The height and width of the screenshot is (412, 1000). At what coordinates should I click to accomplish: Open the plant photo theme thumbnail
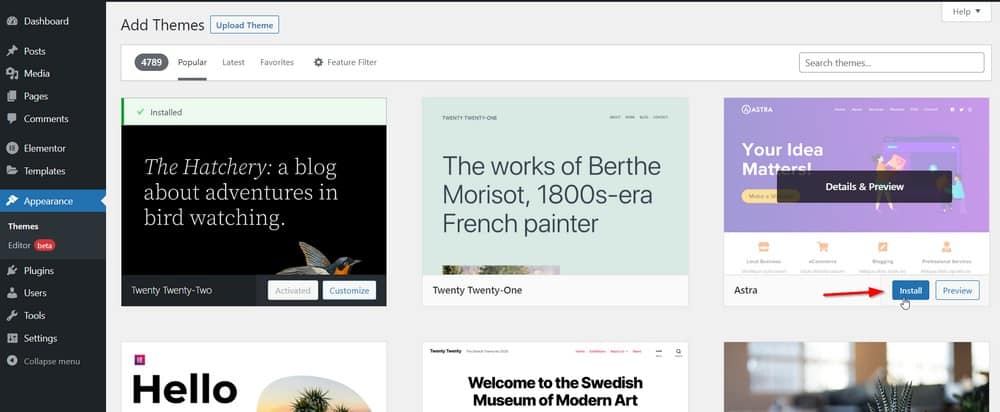click(x=857, y=377)
